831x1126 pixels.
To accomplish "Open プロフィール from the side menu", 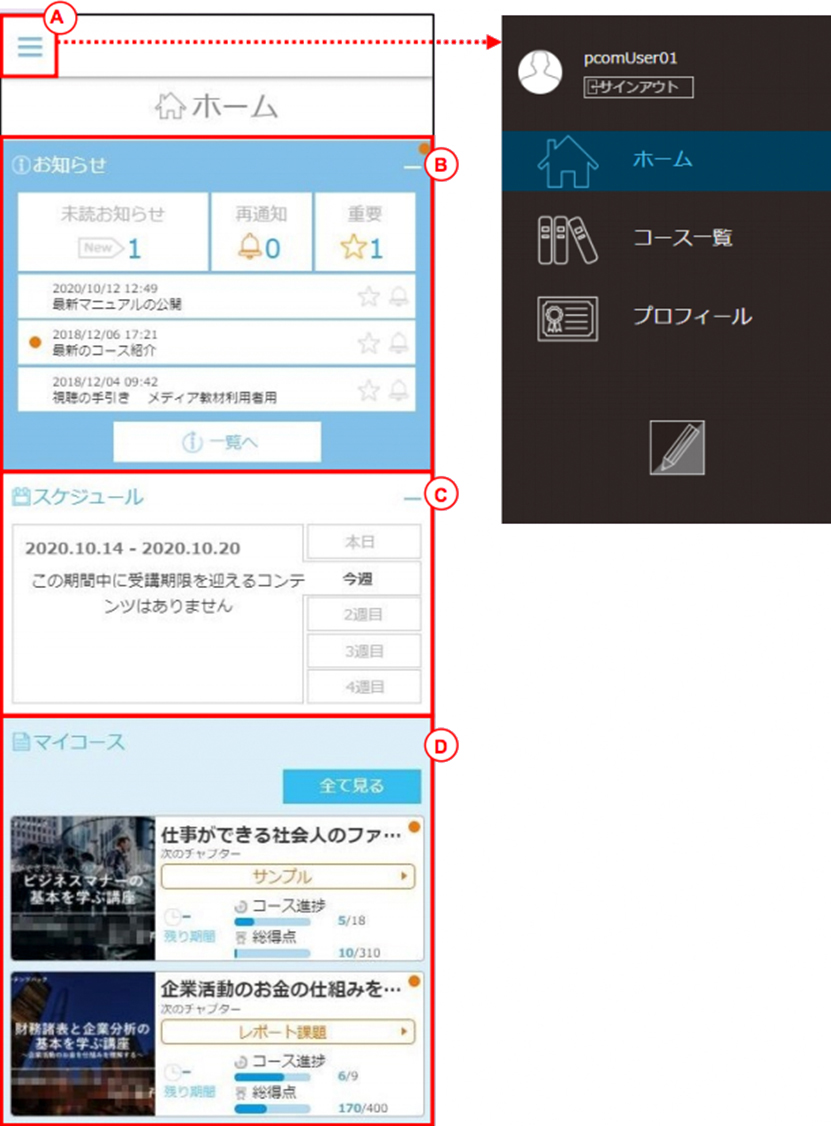I will pos(667,317).
